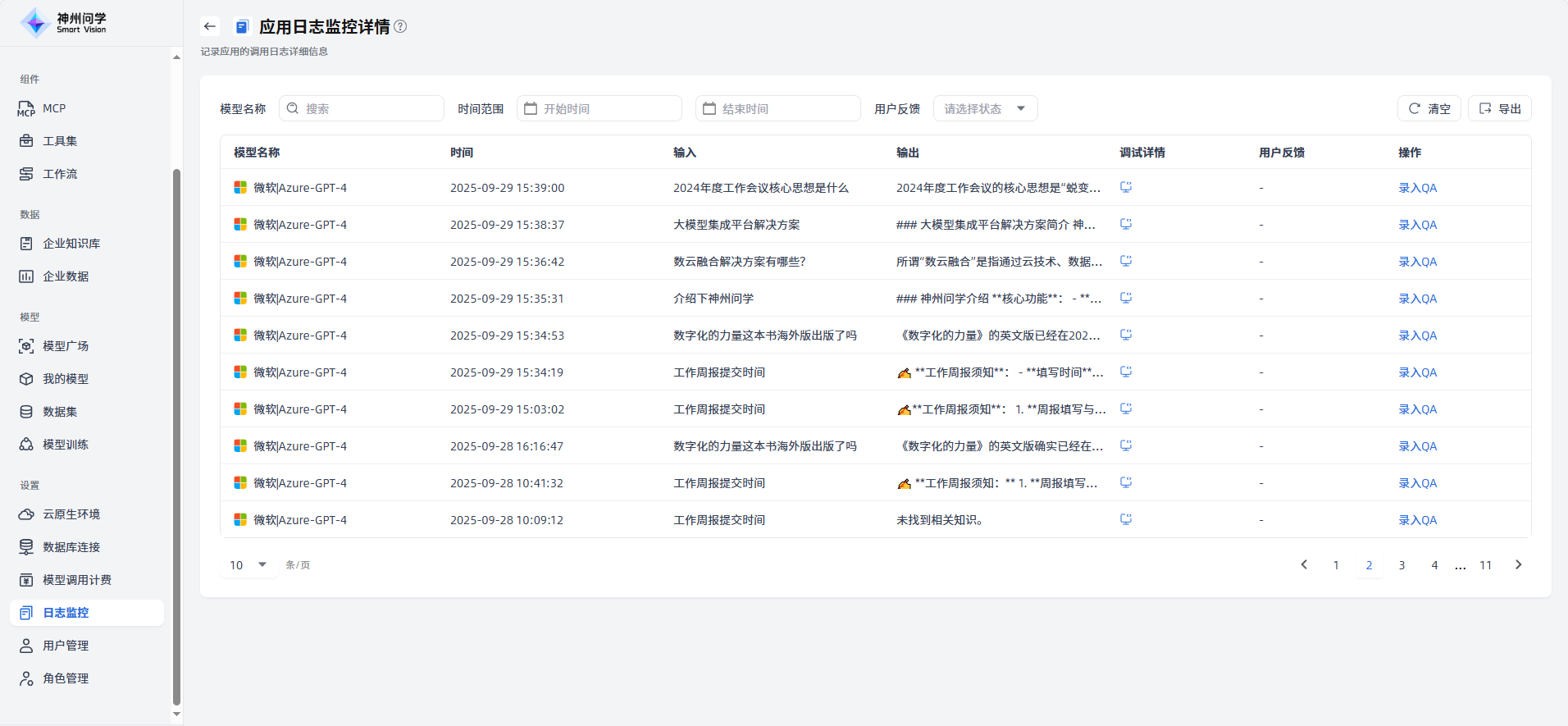
Task: Open the user feedback status dropdown
Action: pyautogui.click(x=985, y=108)
